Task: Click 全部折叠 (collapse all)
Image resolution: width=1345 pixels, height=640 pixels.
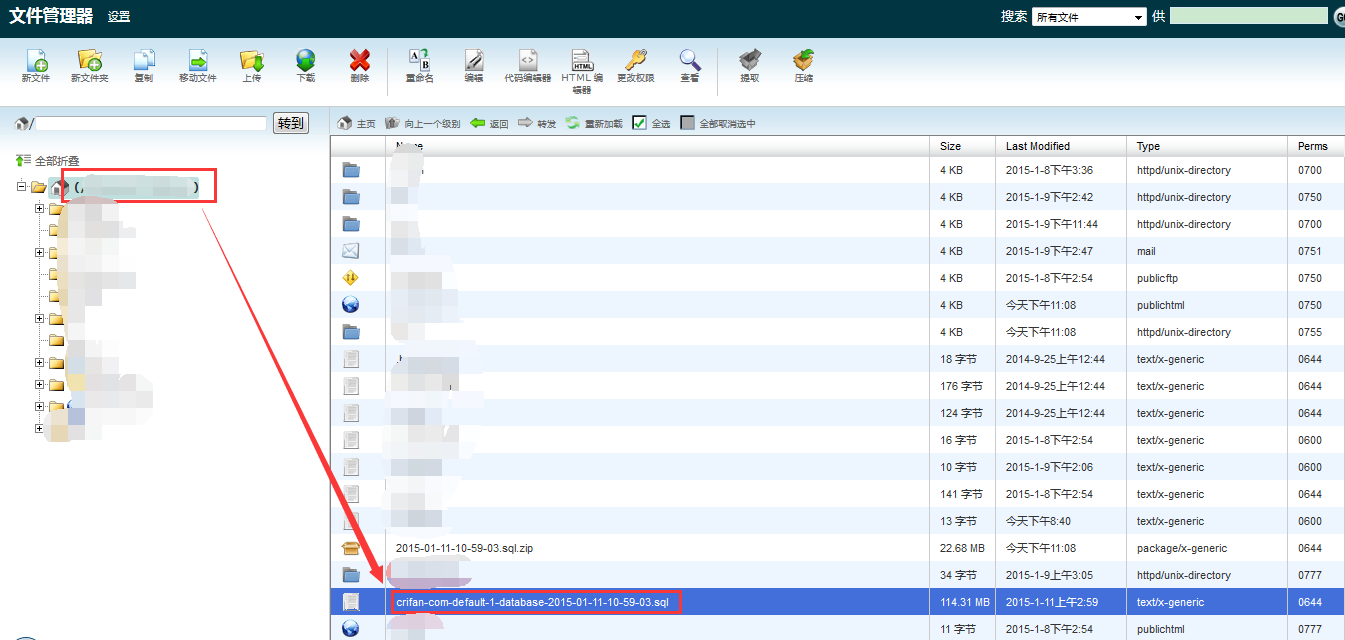Action: pyautogui.click(x=48, y=160)
